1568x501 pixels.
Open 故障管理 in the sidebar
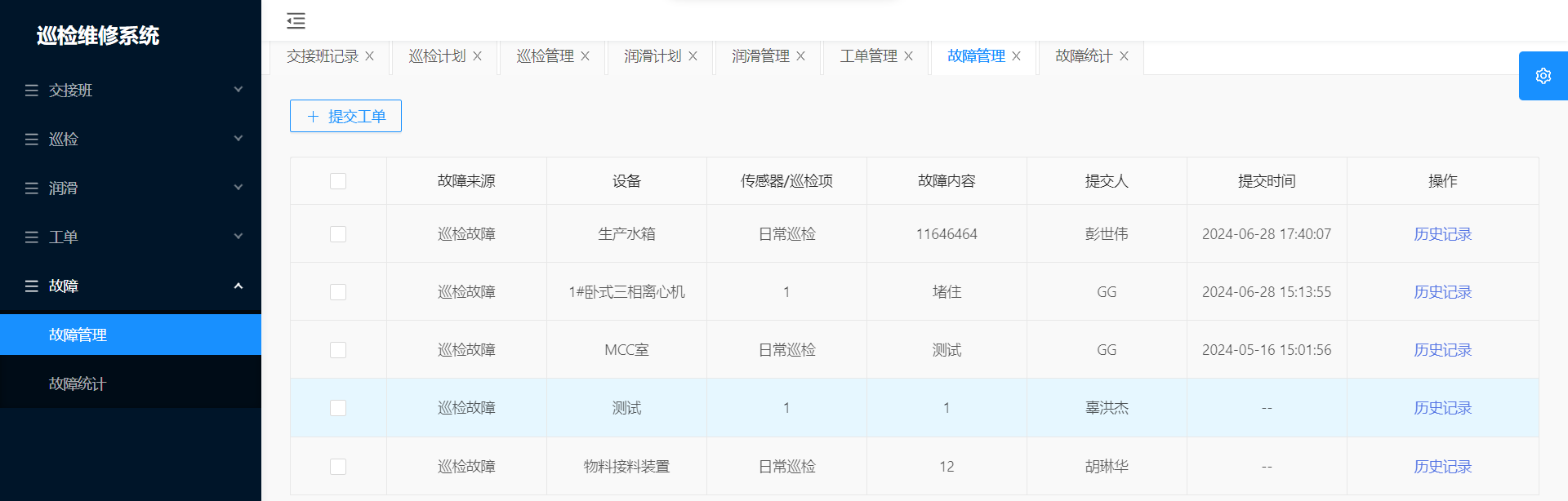131,335
